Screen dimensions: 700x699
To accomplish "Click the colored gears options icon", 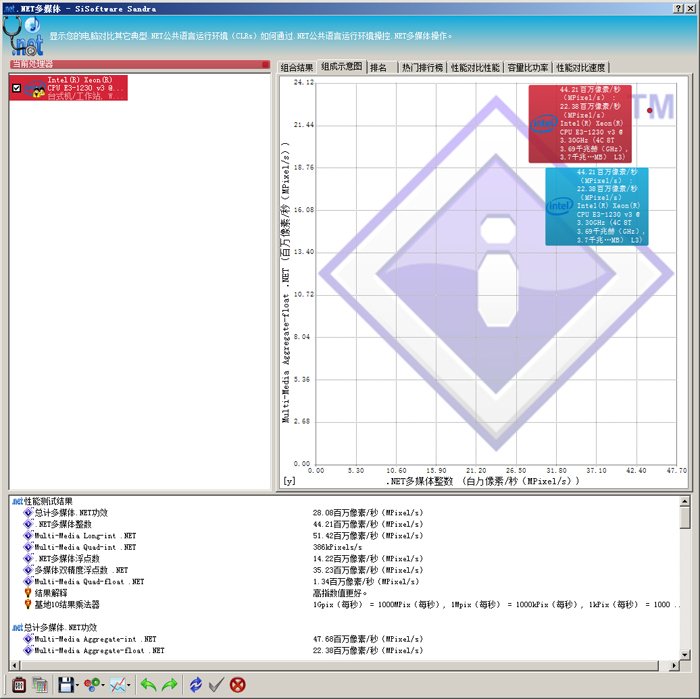I will pyautogui.click(x=92, y=684).
